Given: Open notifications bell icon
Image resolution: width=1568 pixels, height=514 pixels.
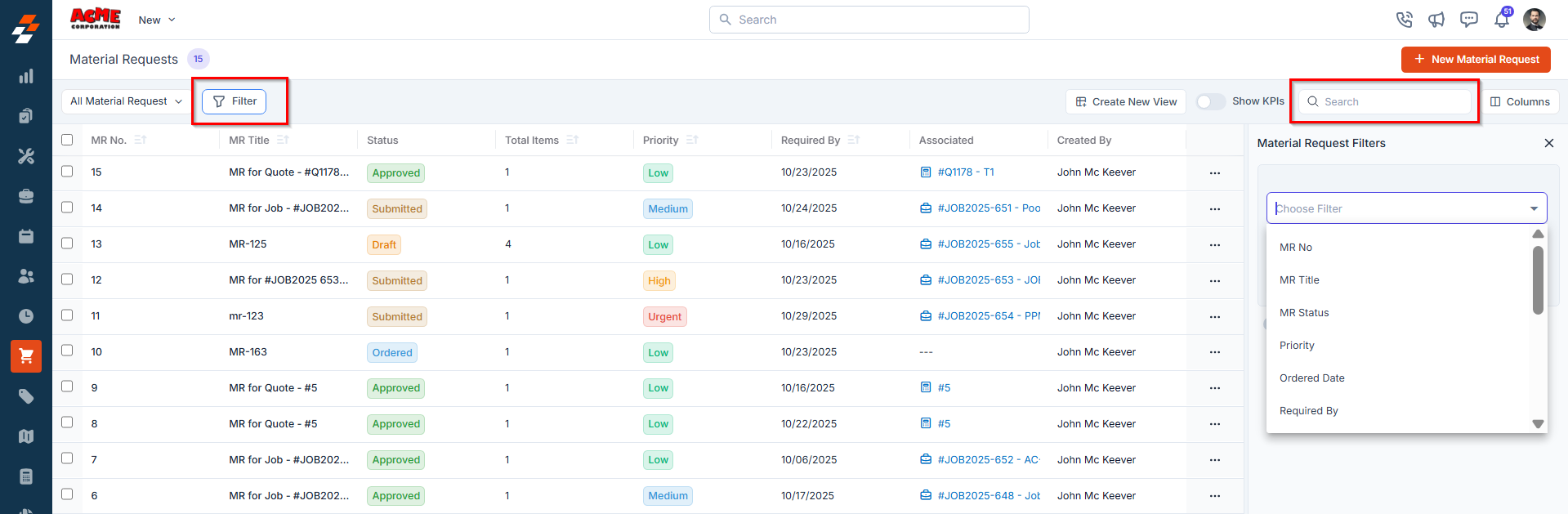Looking at the screenshot, I should (x=1502, y=20).
